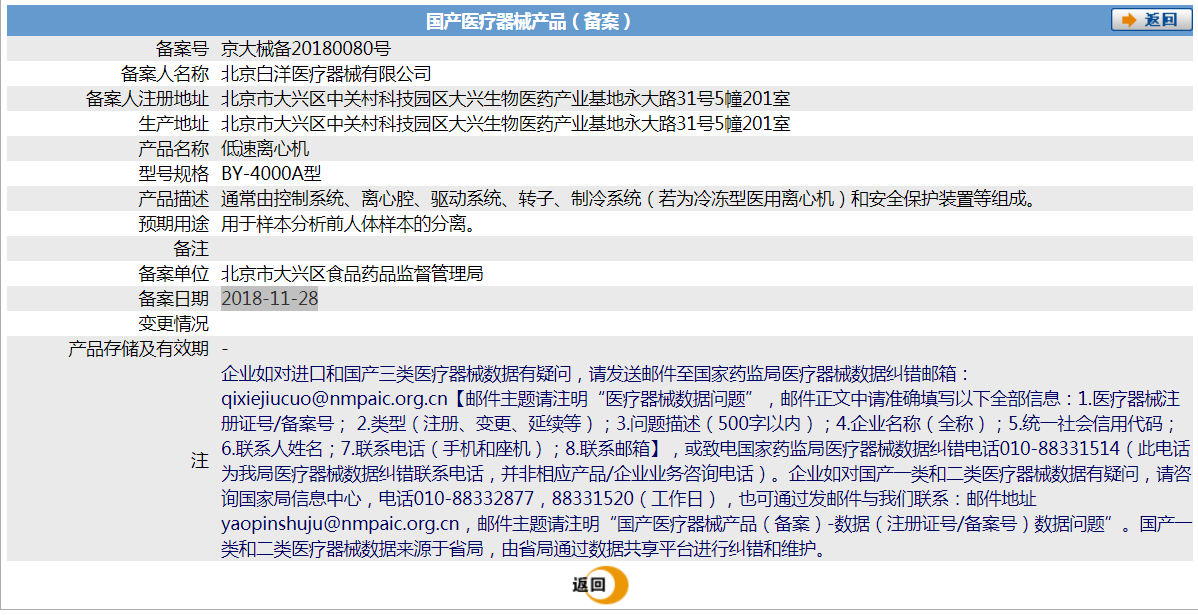Click the registered address value in 备案人注册地址 row

506,99
